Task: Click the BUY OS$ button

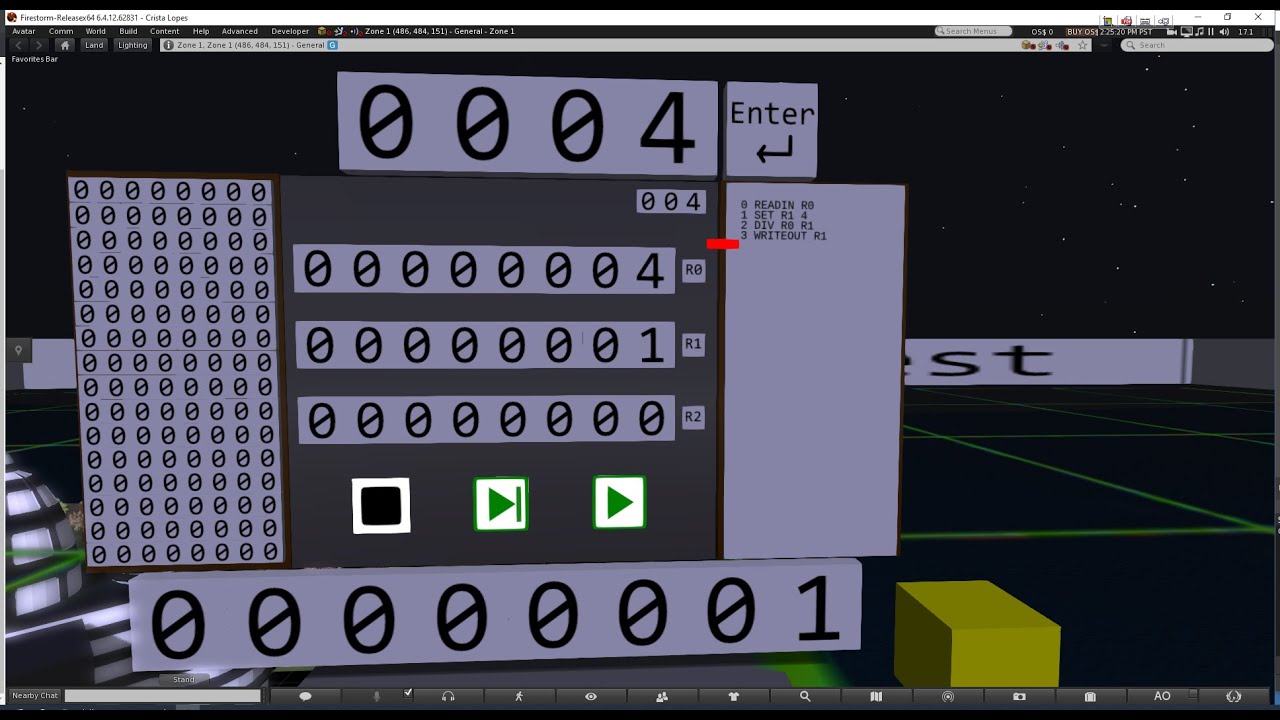Action: pos(1083,31)
